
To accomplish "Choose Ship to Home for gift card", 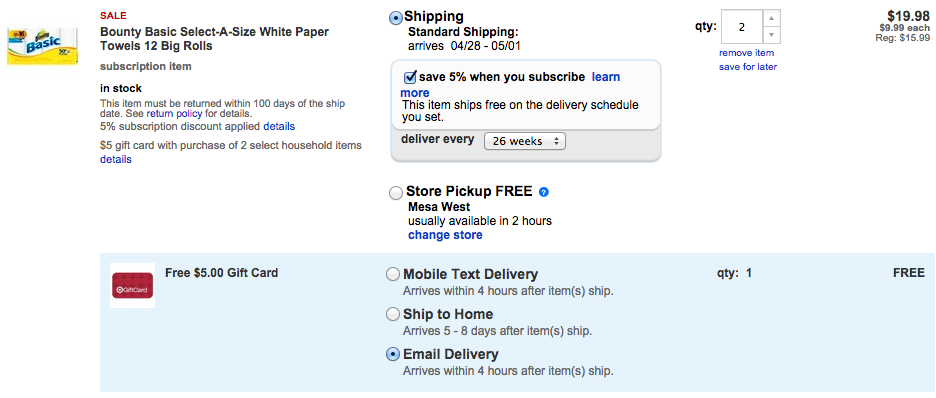I will pos(392,314).
